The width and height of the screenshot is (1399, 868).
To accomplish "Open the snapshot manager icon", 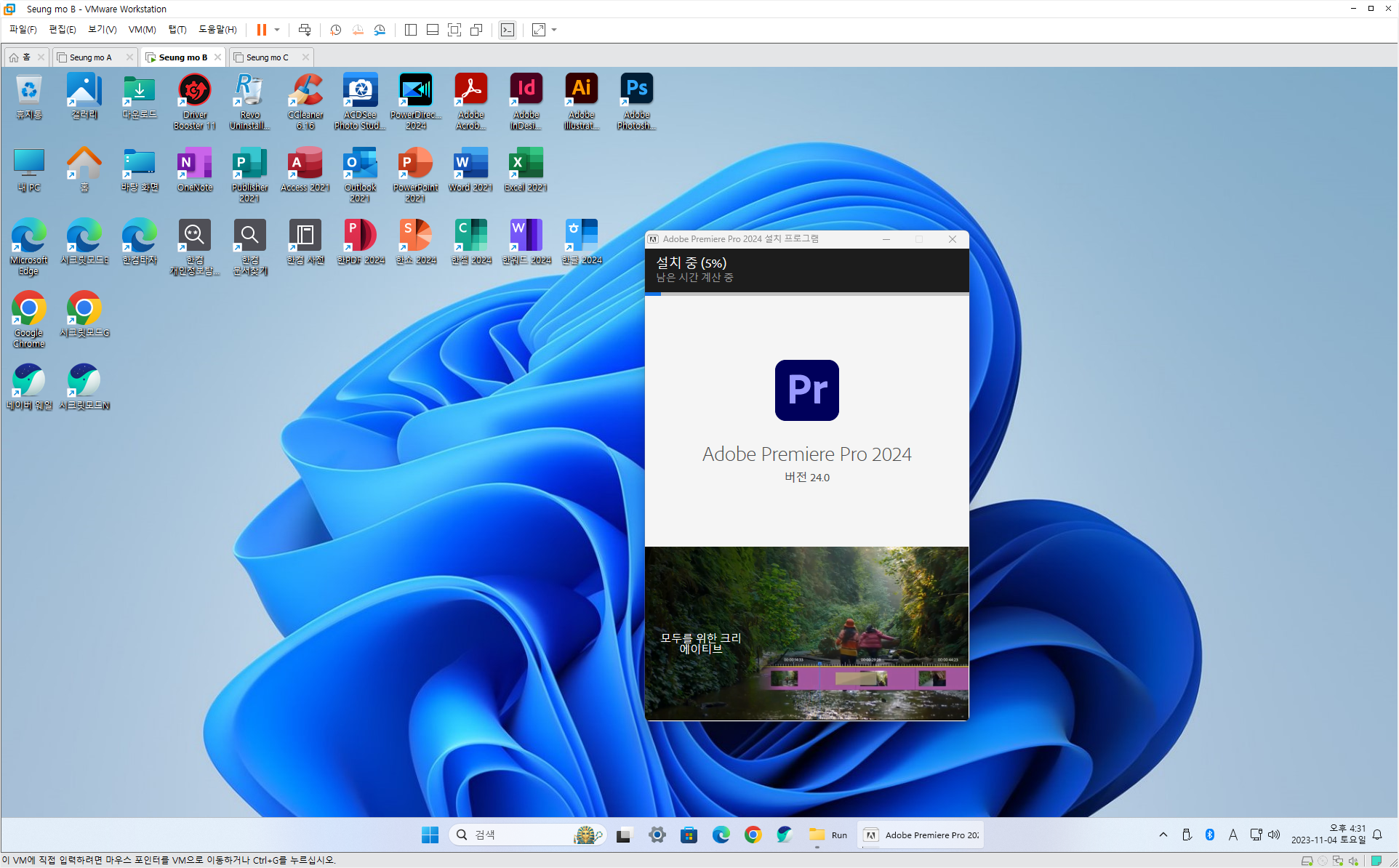I will pyautogui.click(x=380, y=30).
